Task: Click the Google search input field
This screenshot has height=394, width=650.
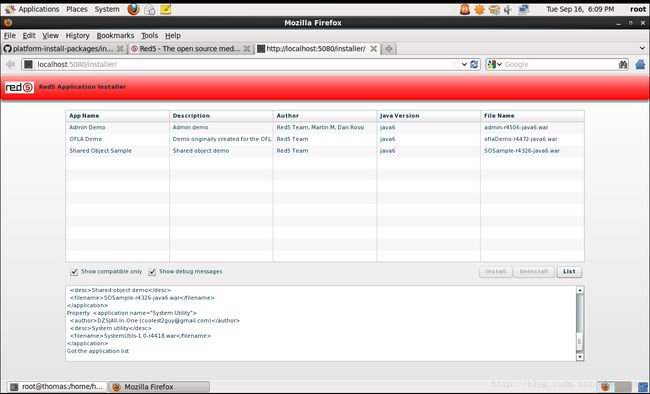Action: tap(560, 64)
